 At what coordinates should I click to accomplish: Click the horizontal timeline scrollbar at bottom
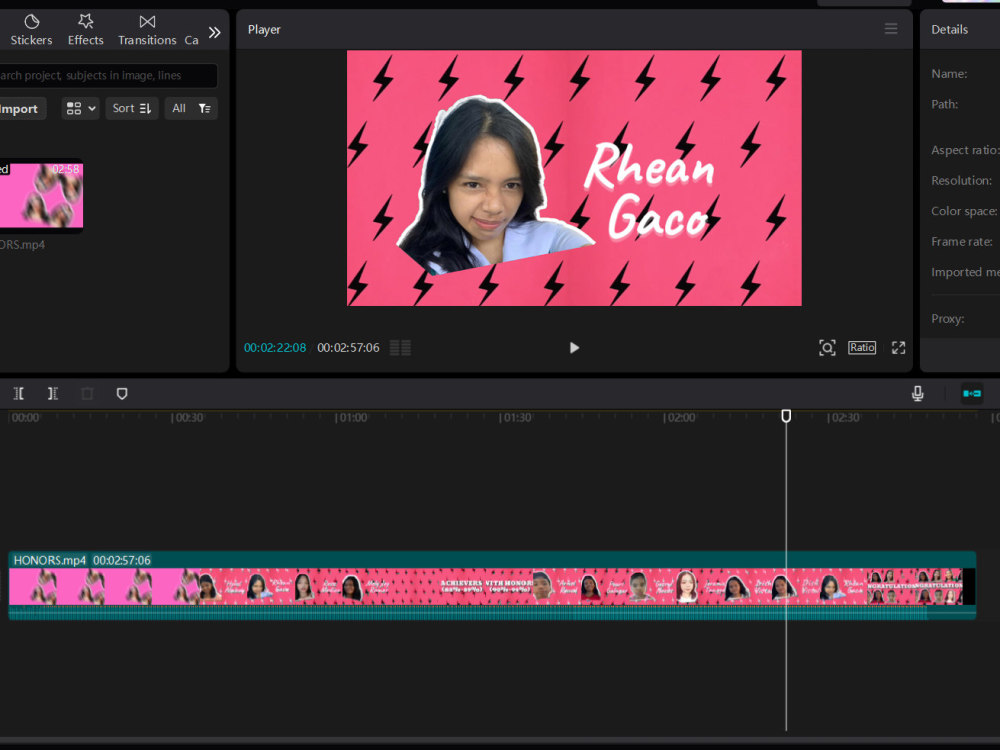pos(500,741)
